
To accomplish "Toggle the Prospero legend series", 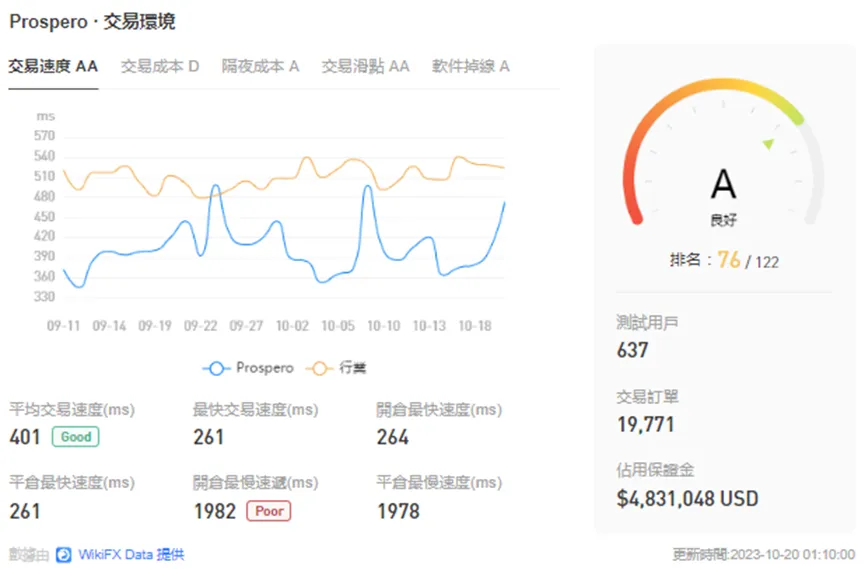I will (248, 368).
